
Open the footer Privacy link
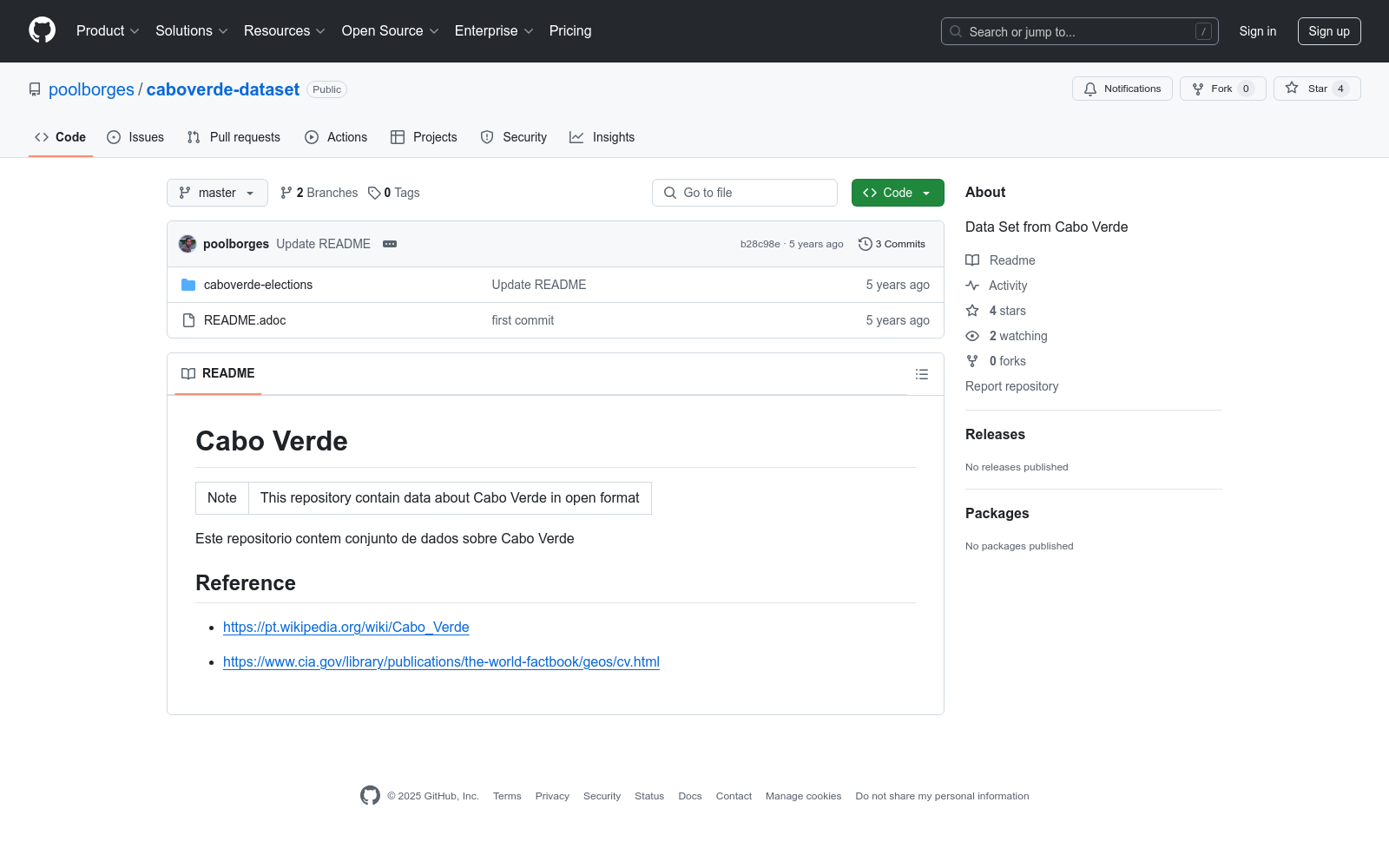click(x=552, y=796)
